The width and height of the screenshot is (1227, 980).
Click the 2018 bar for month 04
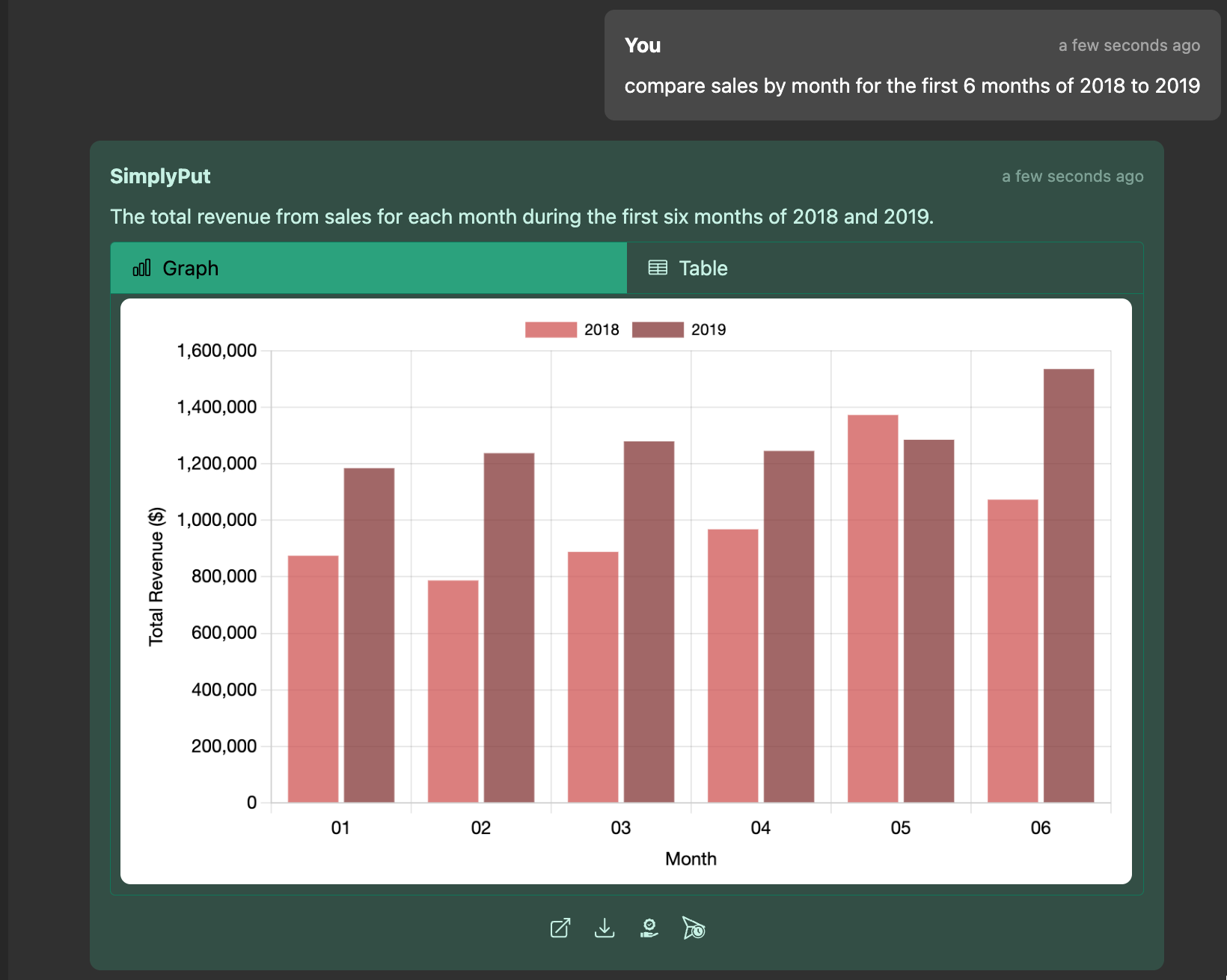tap(732, 666)
